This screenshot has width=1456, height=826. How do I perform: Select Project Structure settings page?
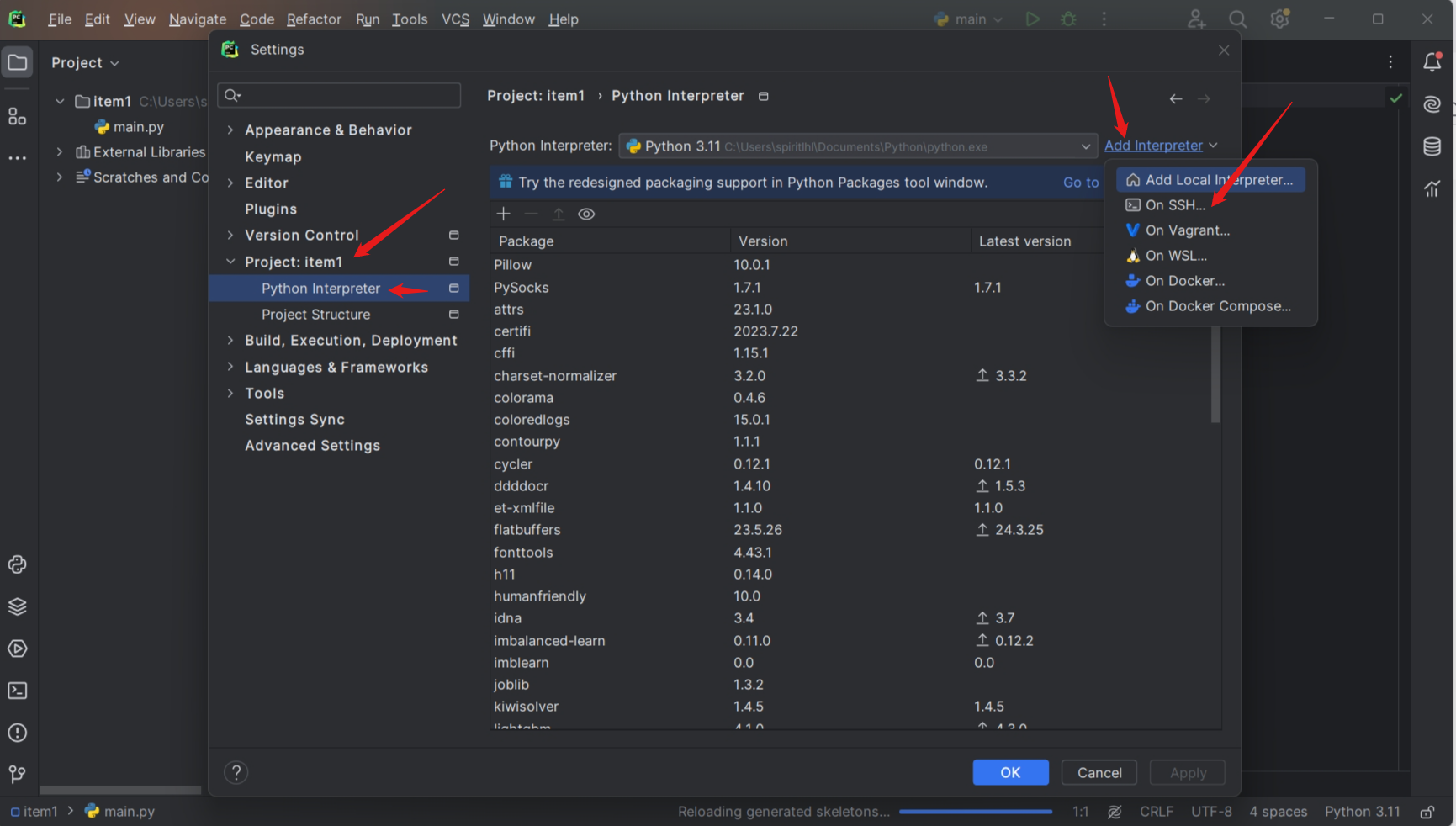pyautogui.click(x=338, y=314)
